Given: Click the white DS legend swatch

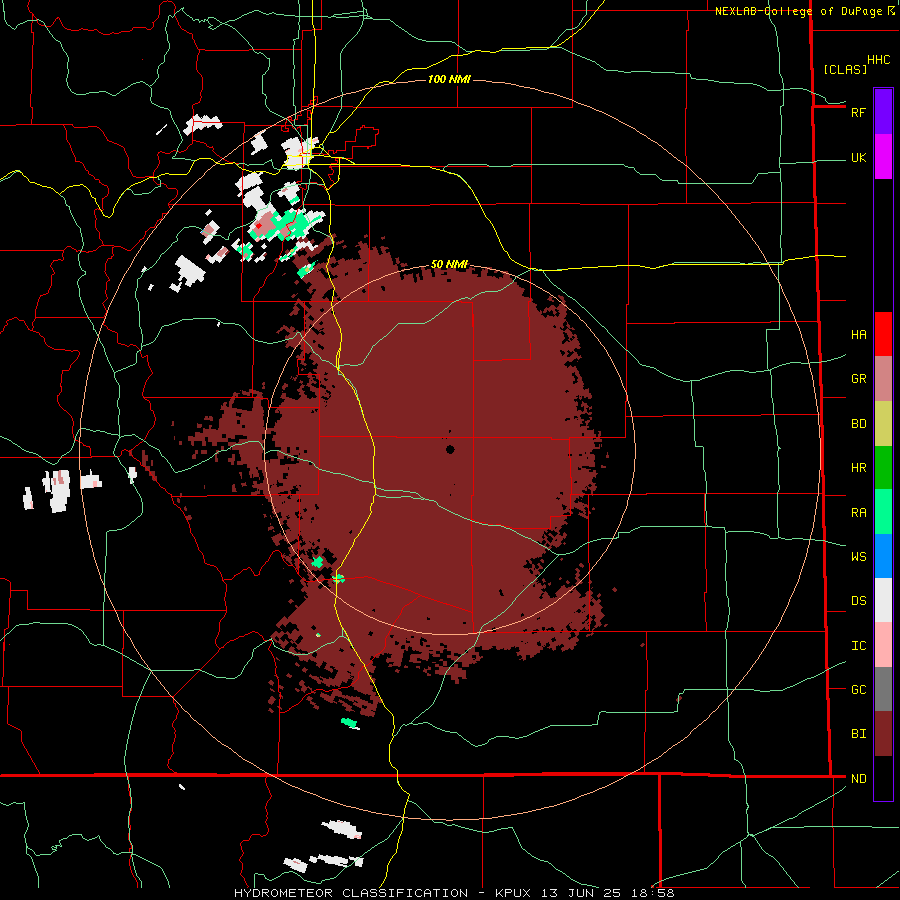Looking at the screenshot, I should click(883, 600).
